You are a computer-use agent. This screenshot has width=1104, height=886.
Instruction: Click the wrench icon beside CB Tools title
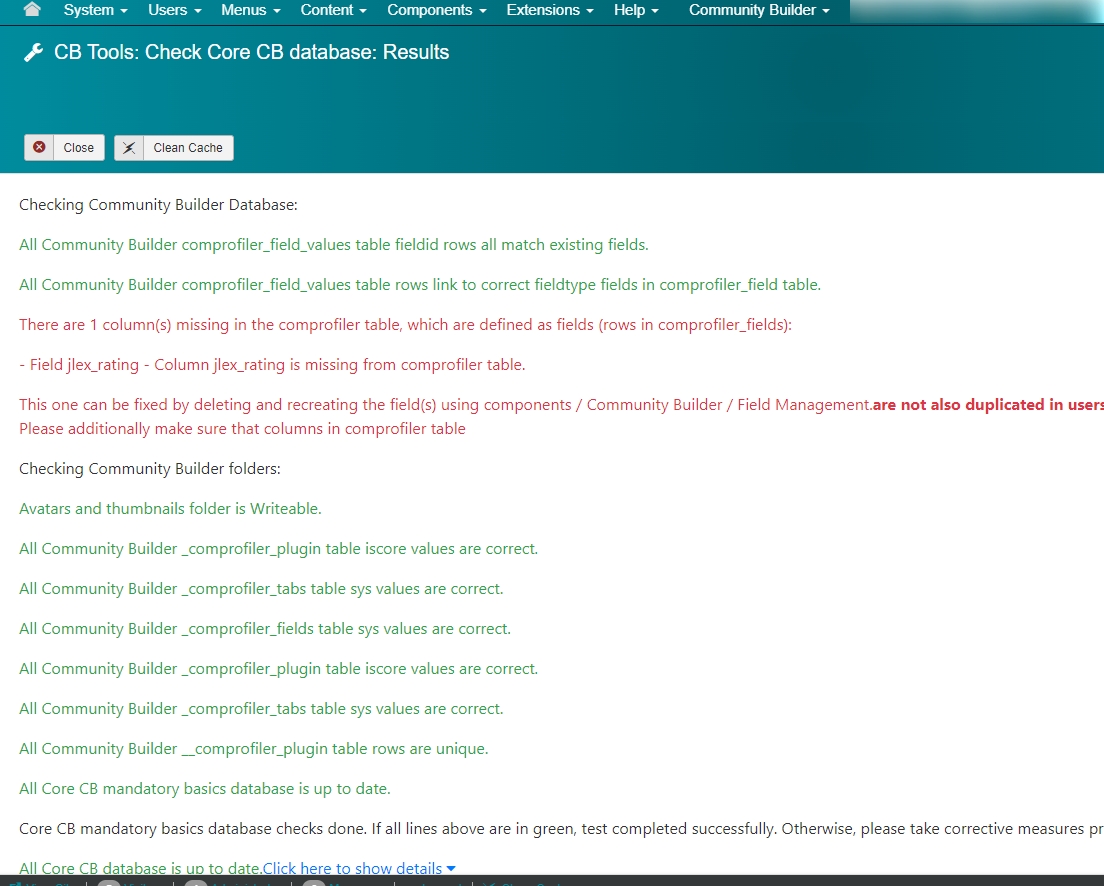pos(33,52)
